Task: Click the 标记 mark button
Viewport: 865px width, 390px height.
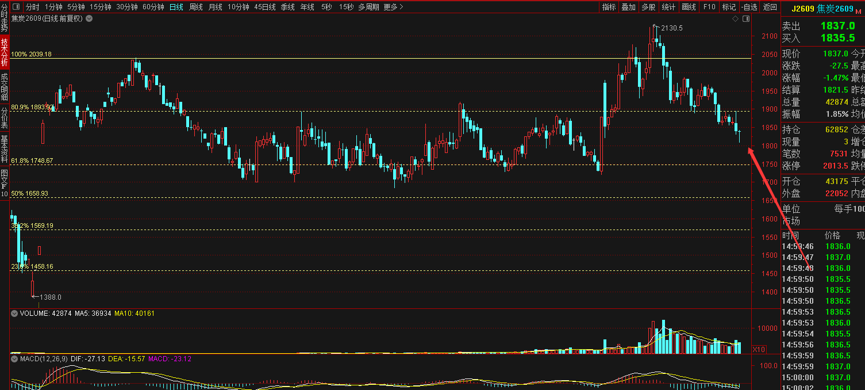Action: (729, 7)
